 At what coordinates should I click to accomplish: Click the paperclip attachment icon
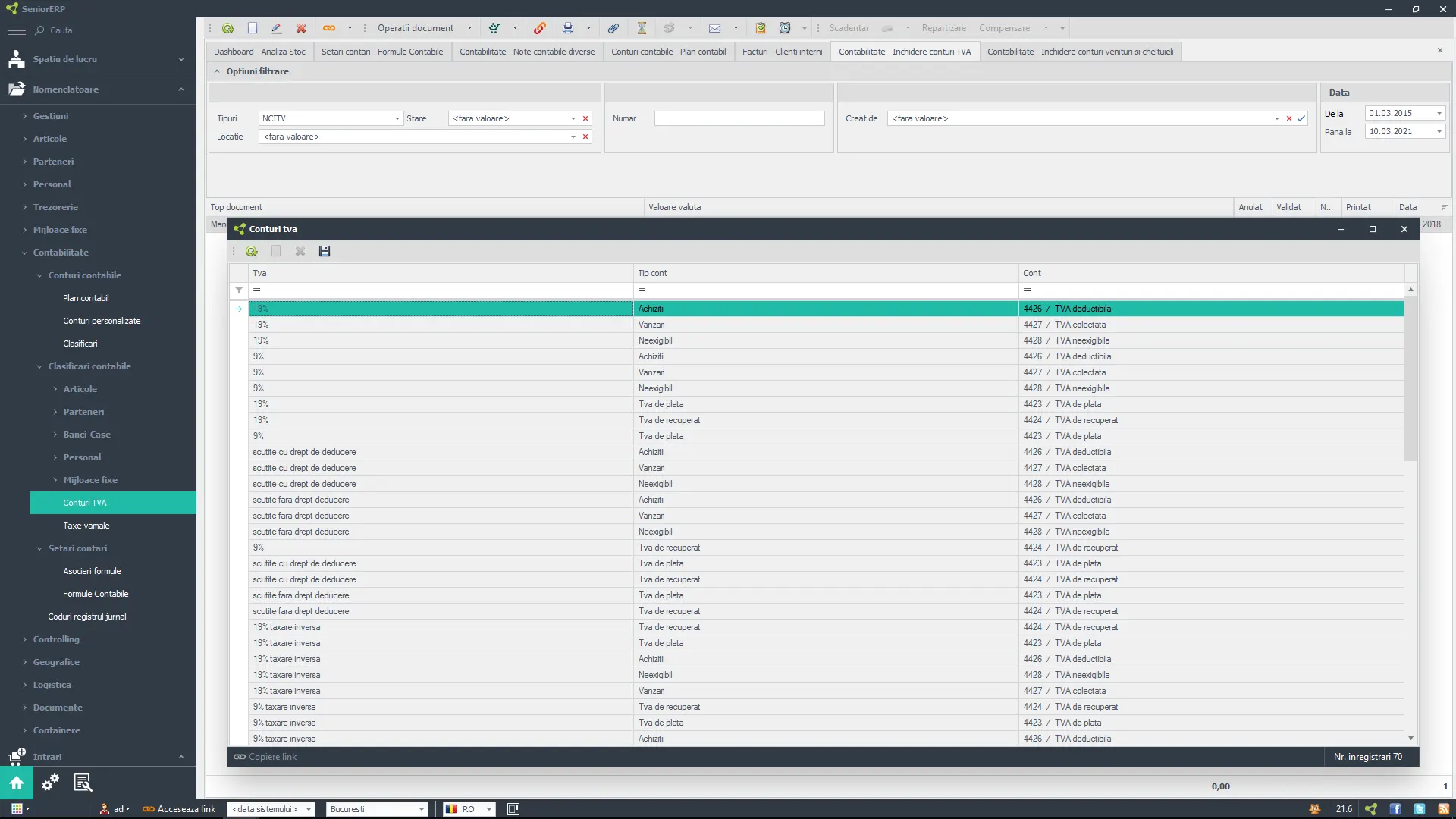(613, 28)
